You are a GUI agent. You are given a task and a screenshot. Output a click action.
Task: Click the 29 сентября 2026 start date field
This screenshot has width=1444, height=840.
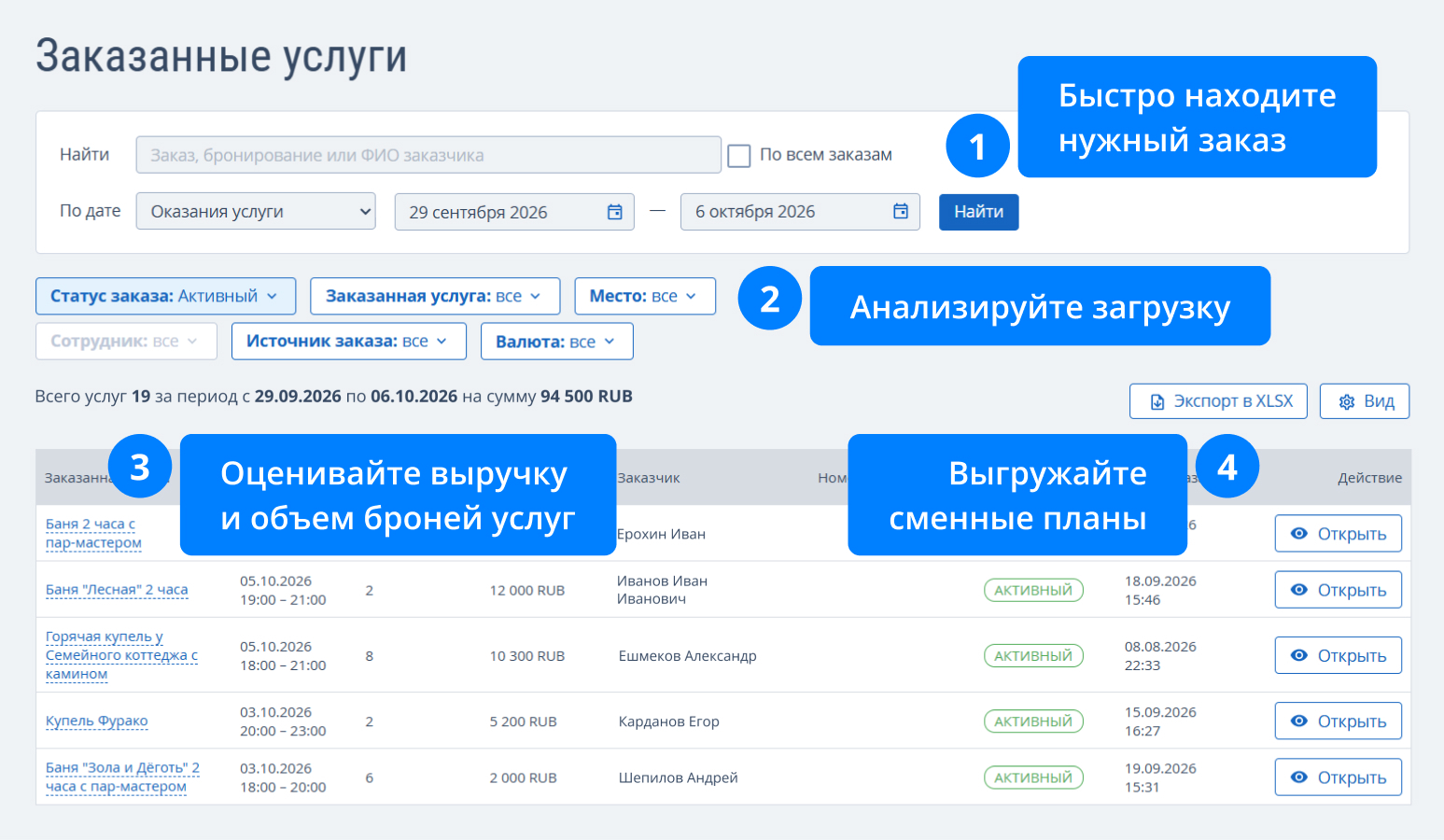[514, 212]
